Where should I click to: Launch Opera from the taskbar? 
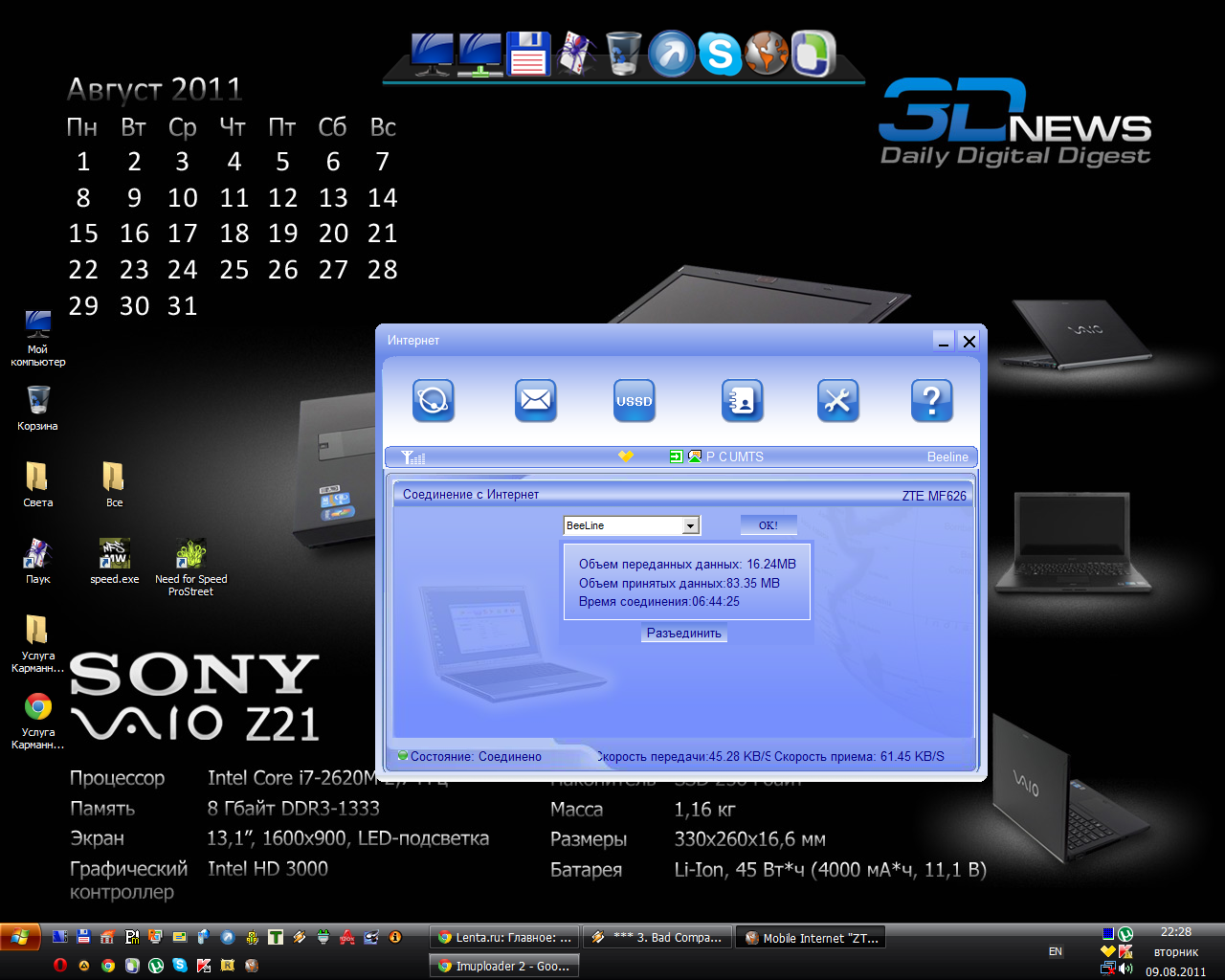59,966
